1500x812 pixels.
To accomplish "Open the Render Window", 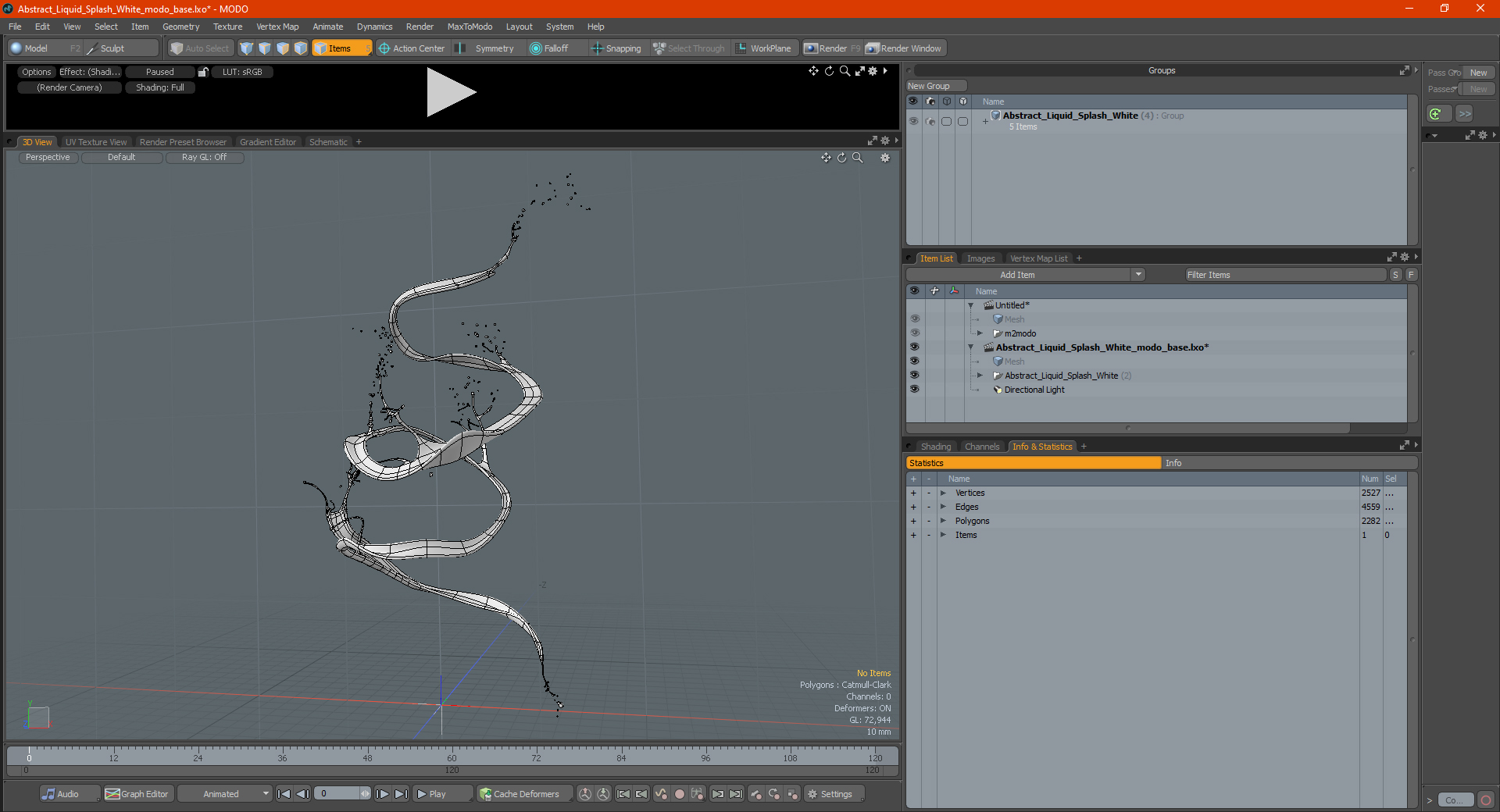I will coord(905,48).
